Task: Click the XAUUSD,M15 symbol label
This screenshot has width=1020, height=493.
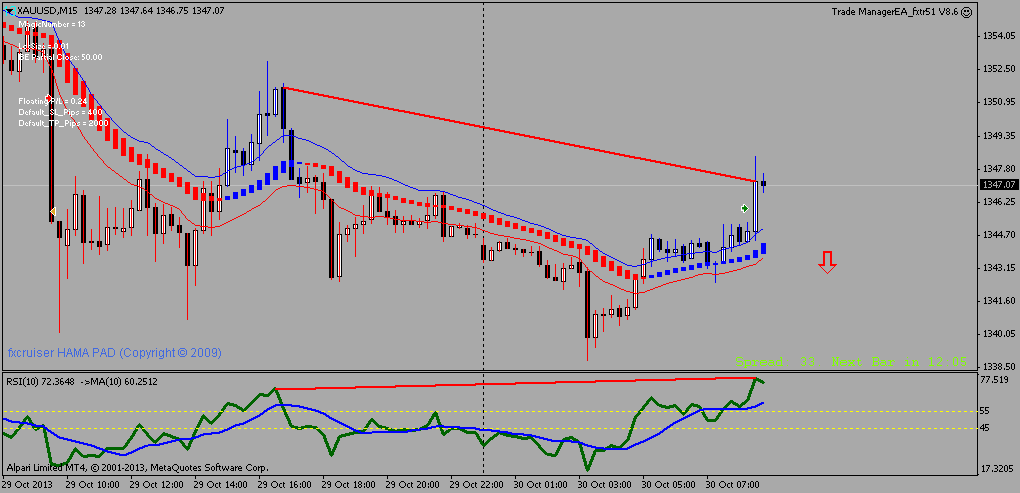Action: click(x=46, y=11)
